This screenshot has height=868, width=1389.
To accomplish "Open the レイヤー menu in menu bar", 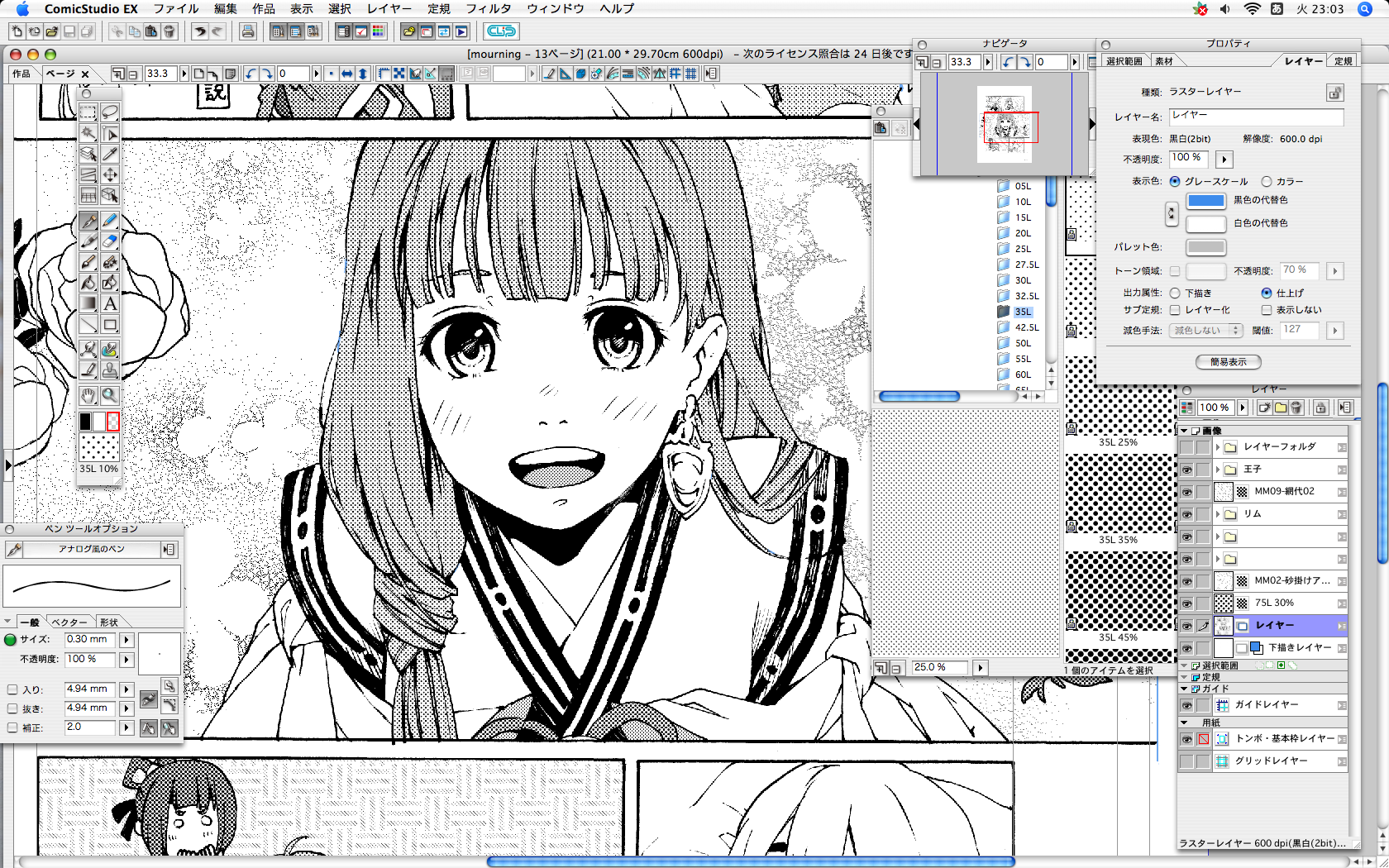I will pyautogui.click(x=389, y=9).
